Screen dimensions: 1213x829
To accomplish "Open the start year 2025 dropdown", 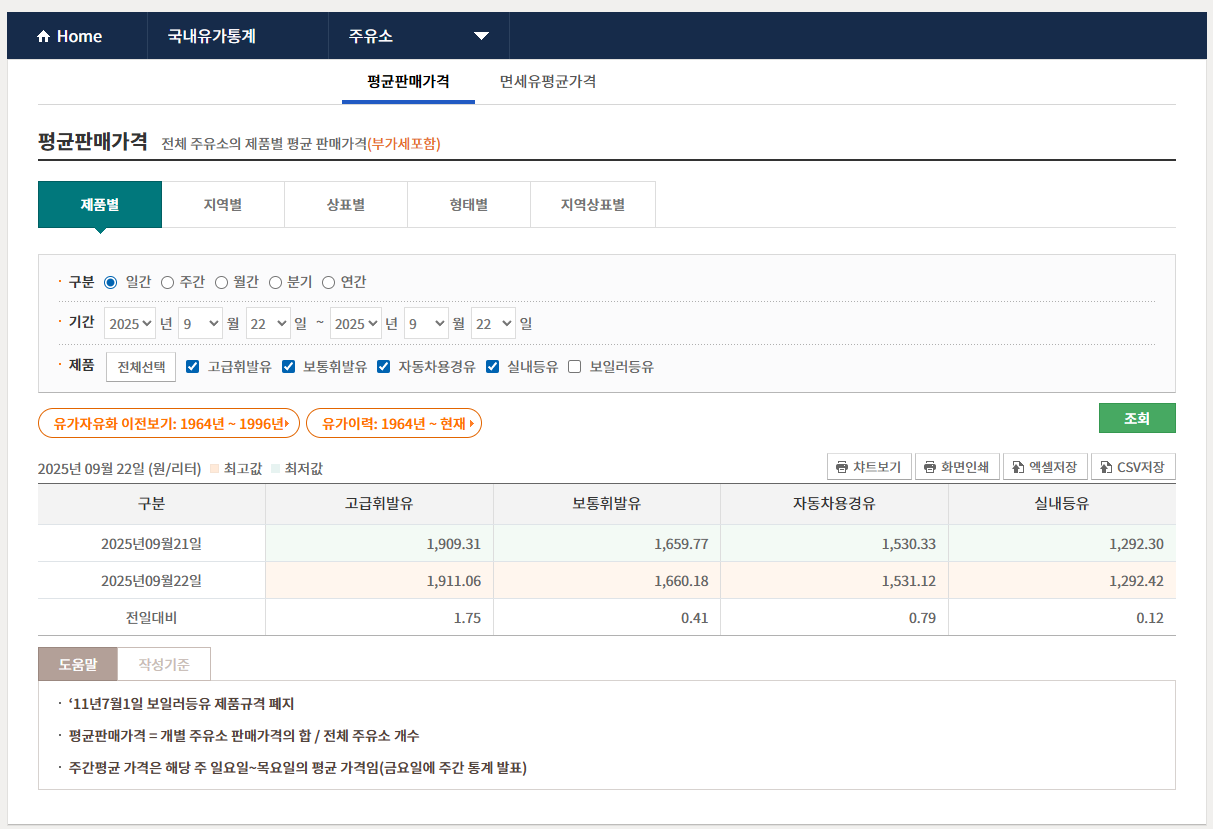I will 130,324.
